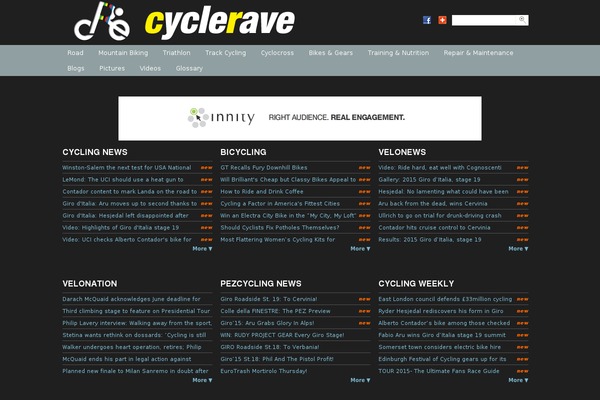This screenshot has height=400, width=600.
Task: Open PezCycling News section heading
Action: (x=261, y=284)
